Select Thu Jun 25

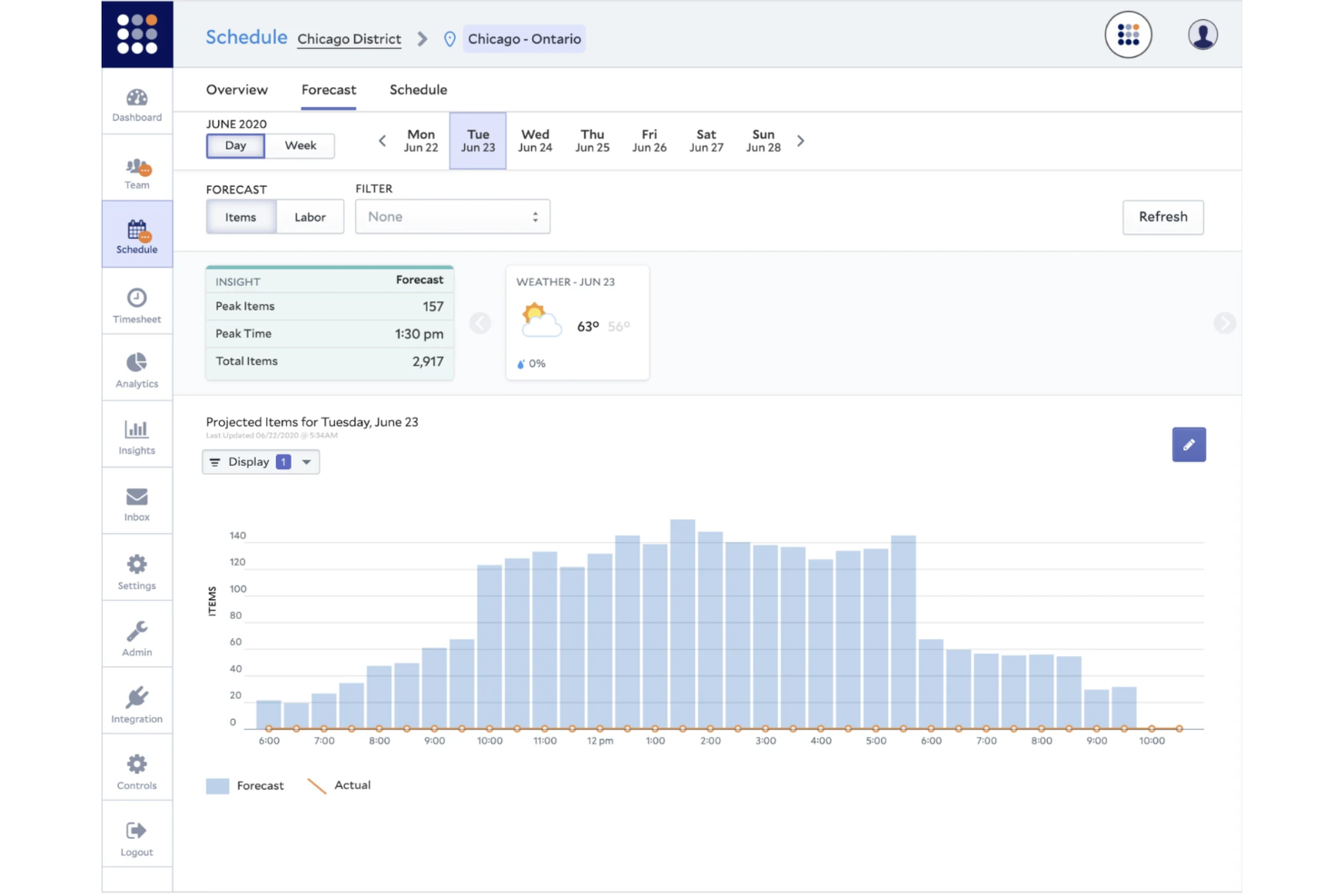(592, 141)
